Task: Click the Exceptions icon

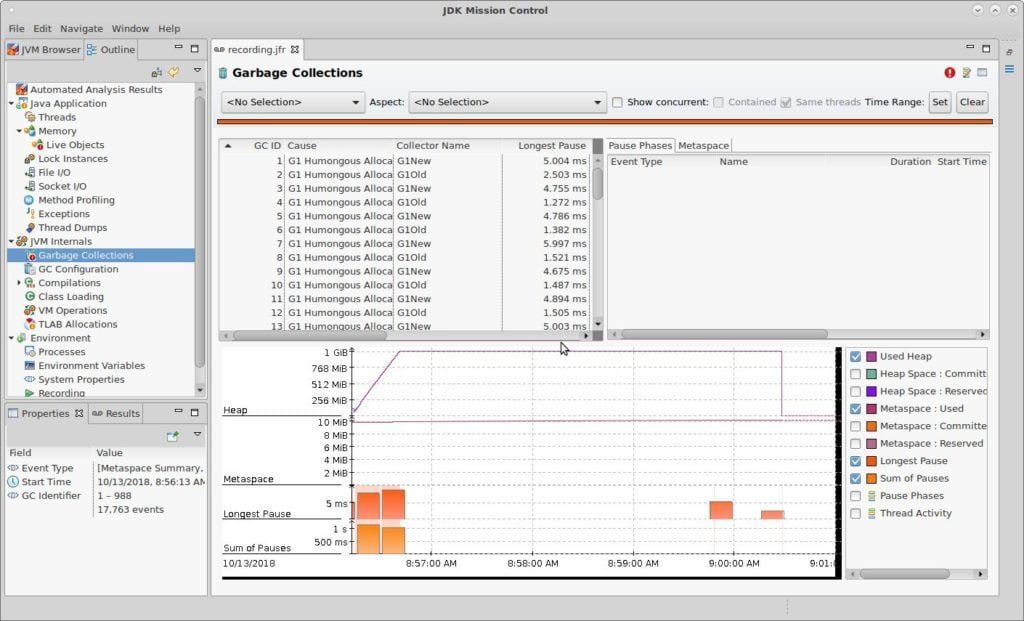Action: coord(30,214)
